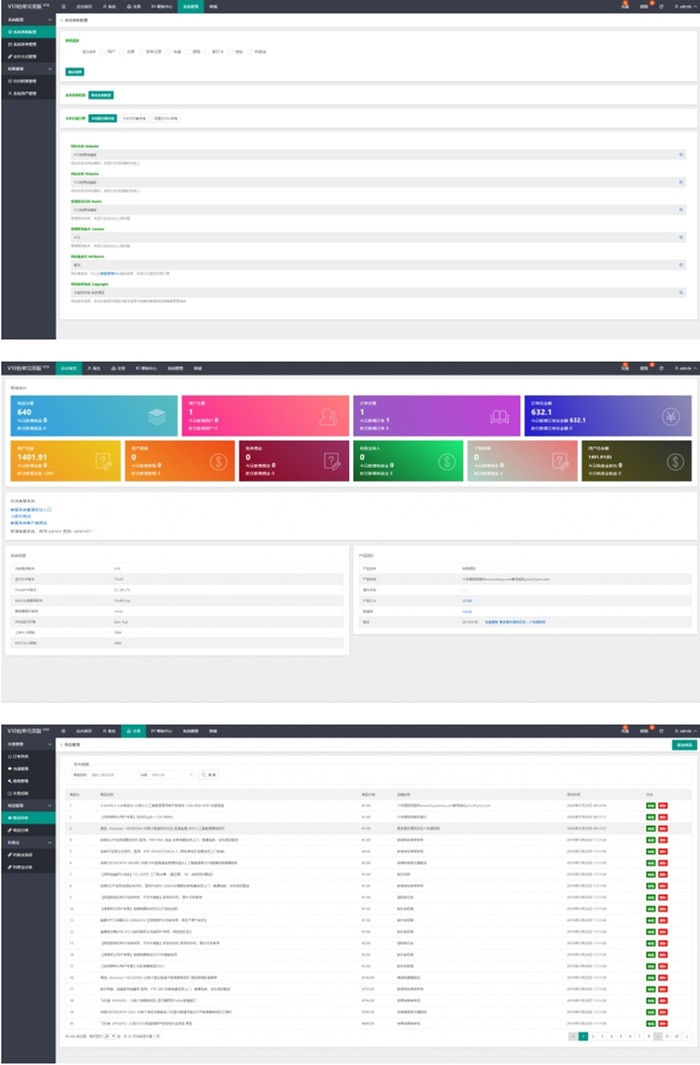Click into the Version input field

[378, 238]
